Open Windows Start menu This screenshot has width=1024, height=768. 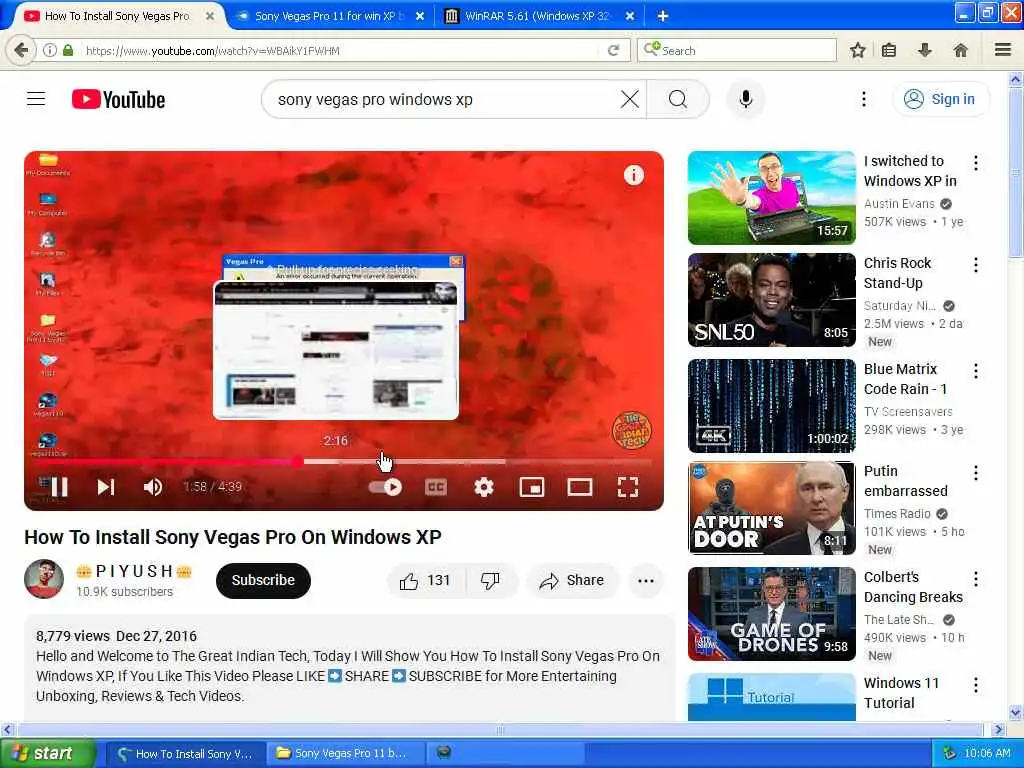click(x=47, y=754)
